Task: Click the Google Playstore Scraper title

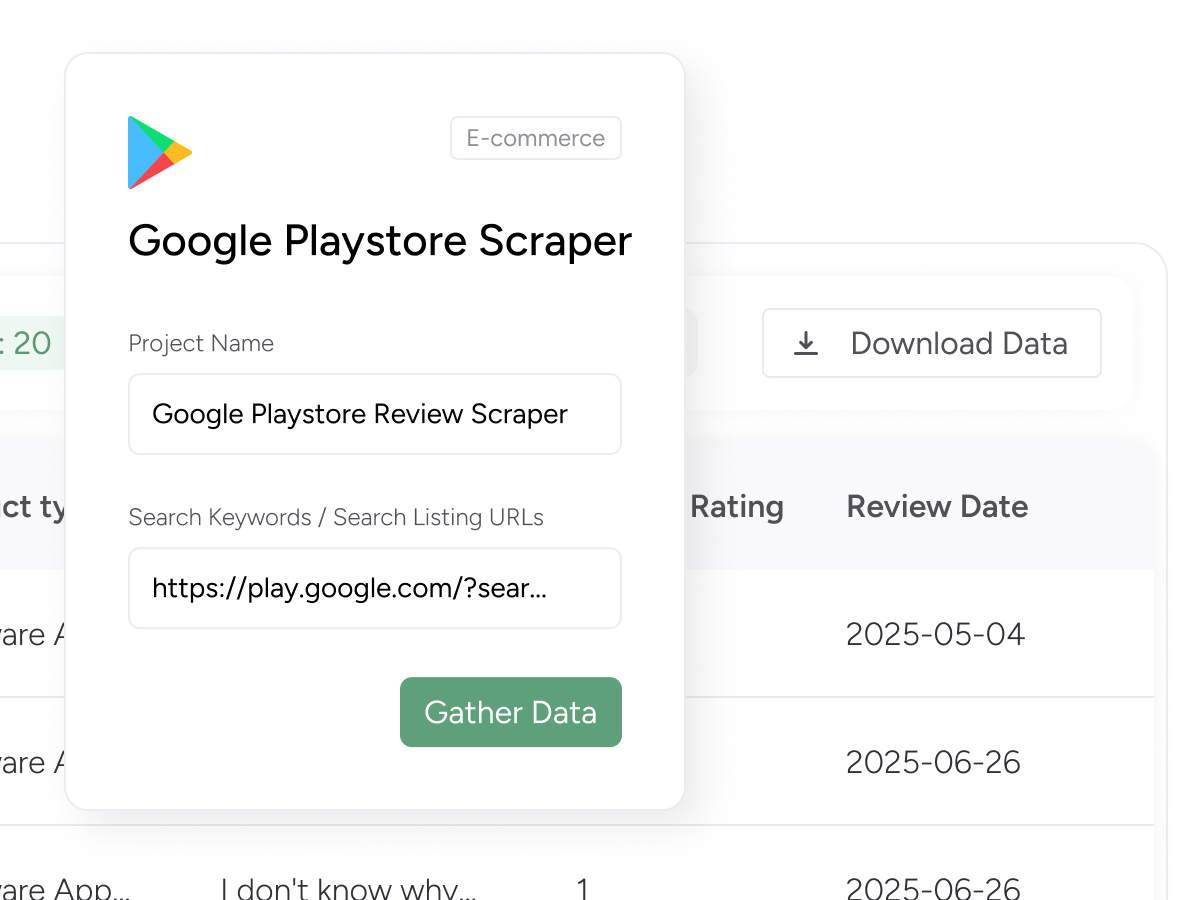Action: [380, 242]
